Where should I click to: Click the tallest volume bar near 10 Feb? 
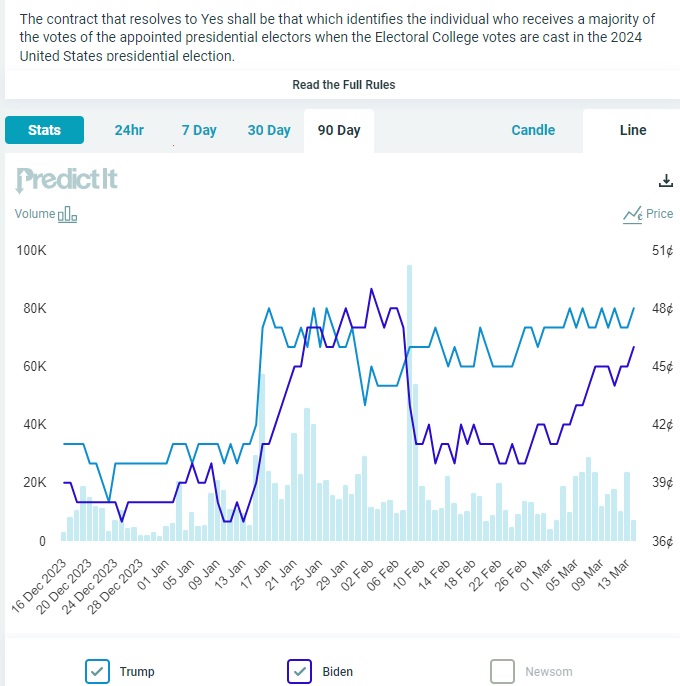(409, 400)
